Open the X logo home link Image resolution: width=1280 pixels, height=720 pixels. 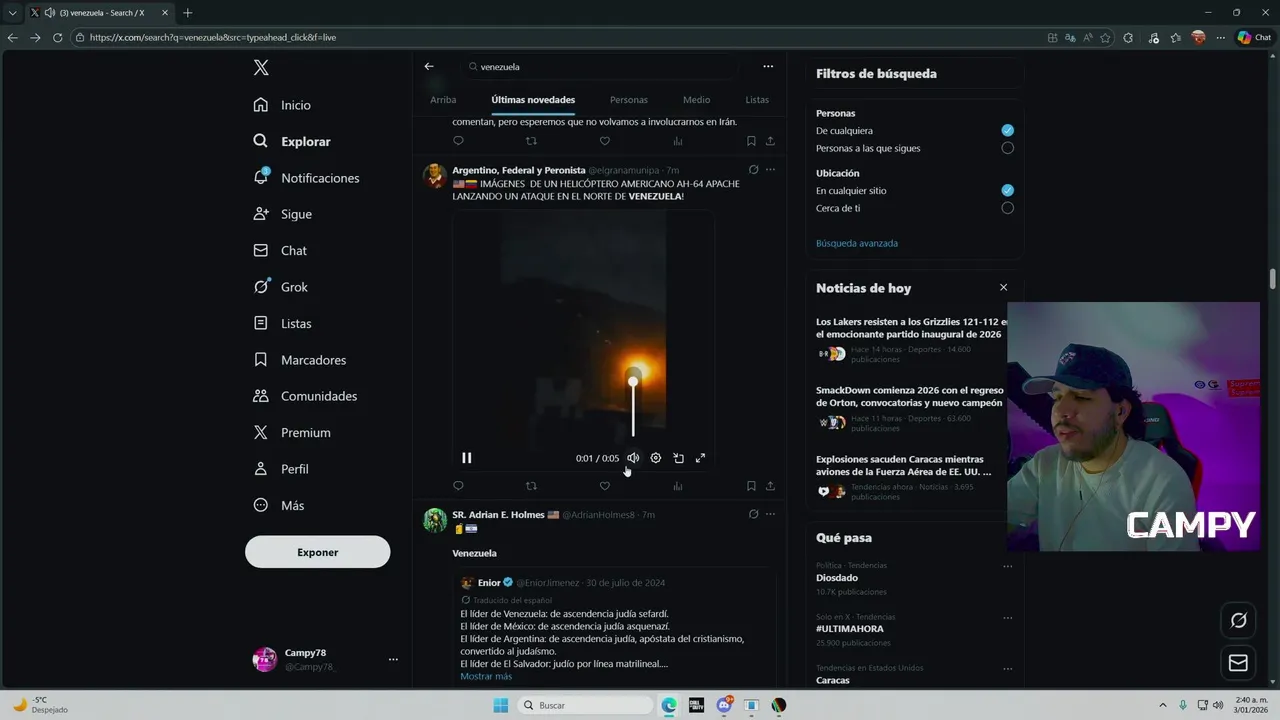[x=261, y=68]
